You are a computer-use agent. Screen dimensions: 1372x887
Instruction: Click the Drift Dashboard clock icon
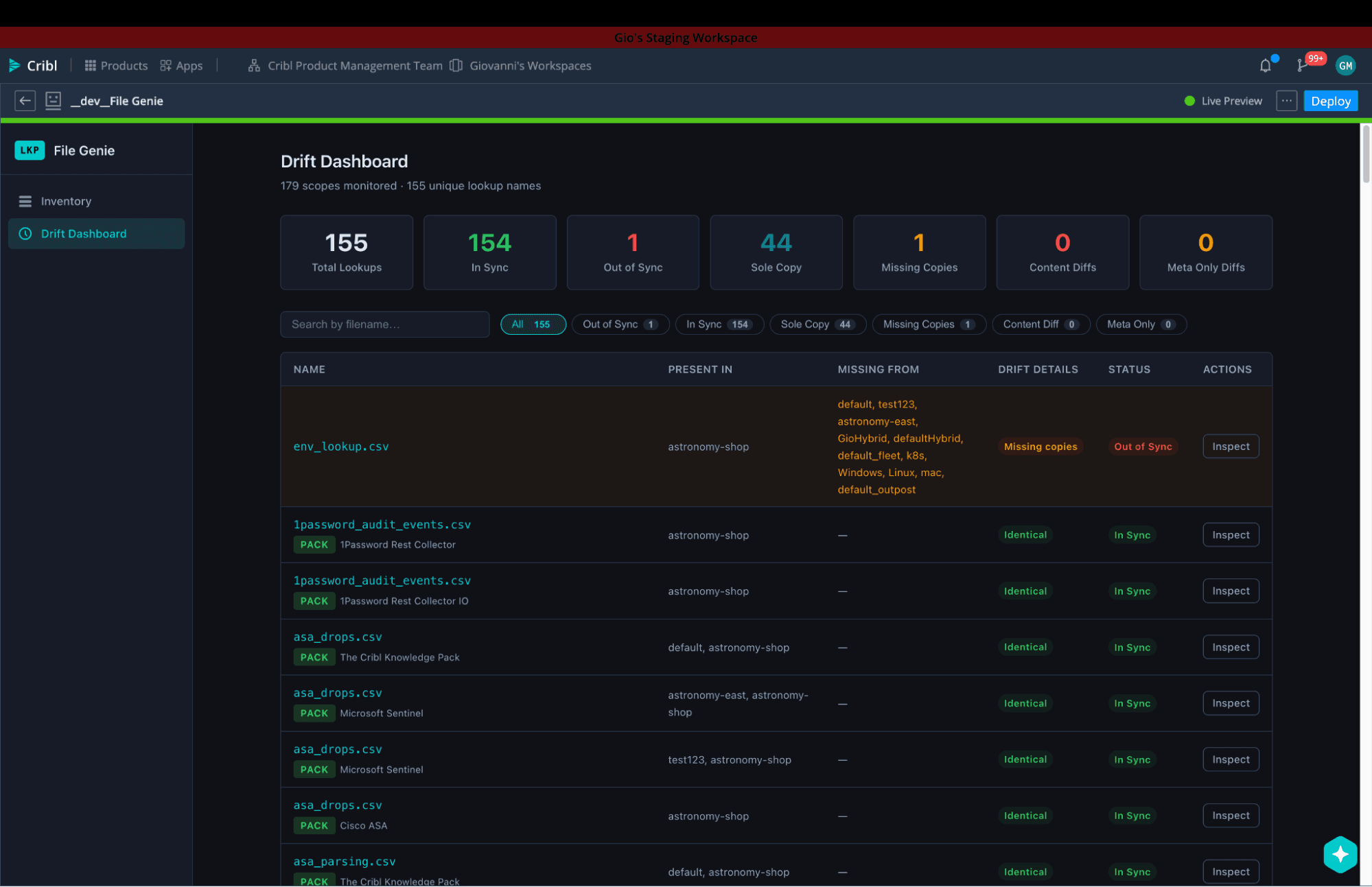[x=25, y=234]
